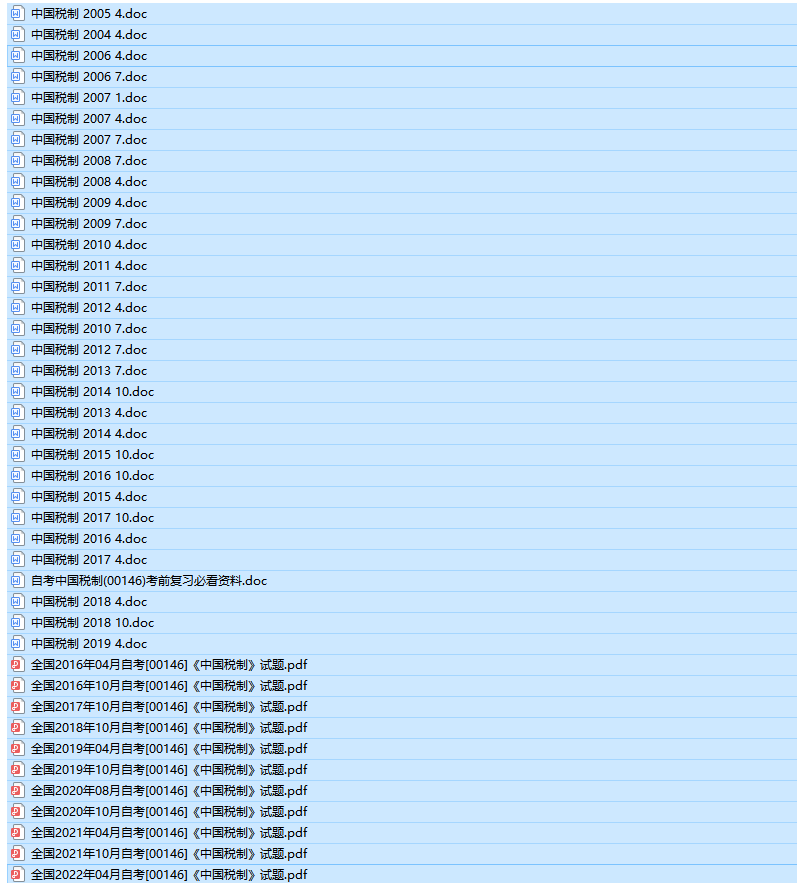Click the PDF icon beside 全国2020年10月自考 试题.pdf
The height and width of the screenshot is (883, 797).
[x=17, y=811]
